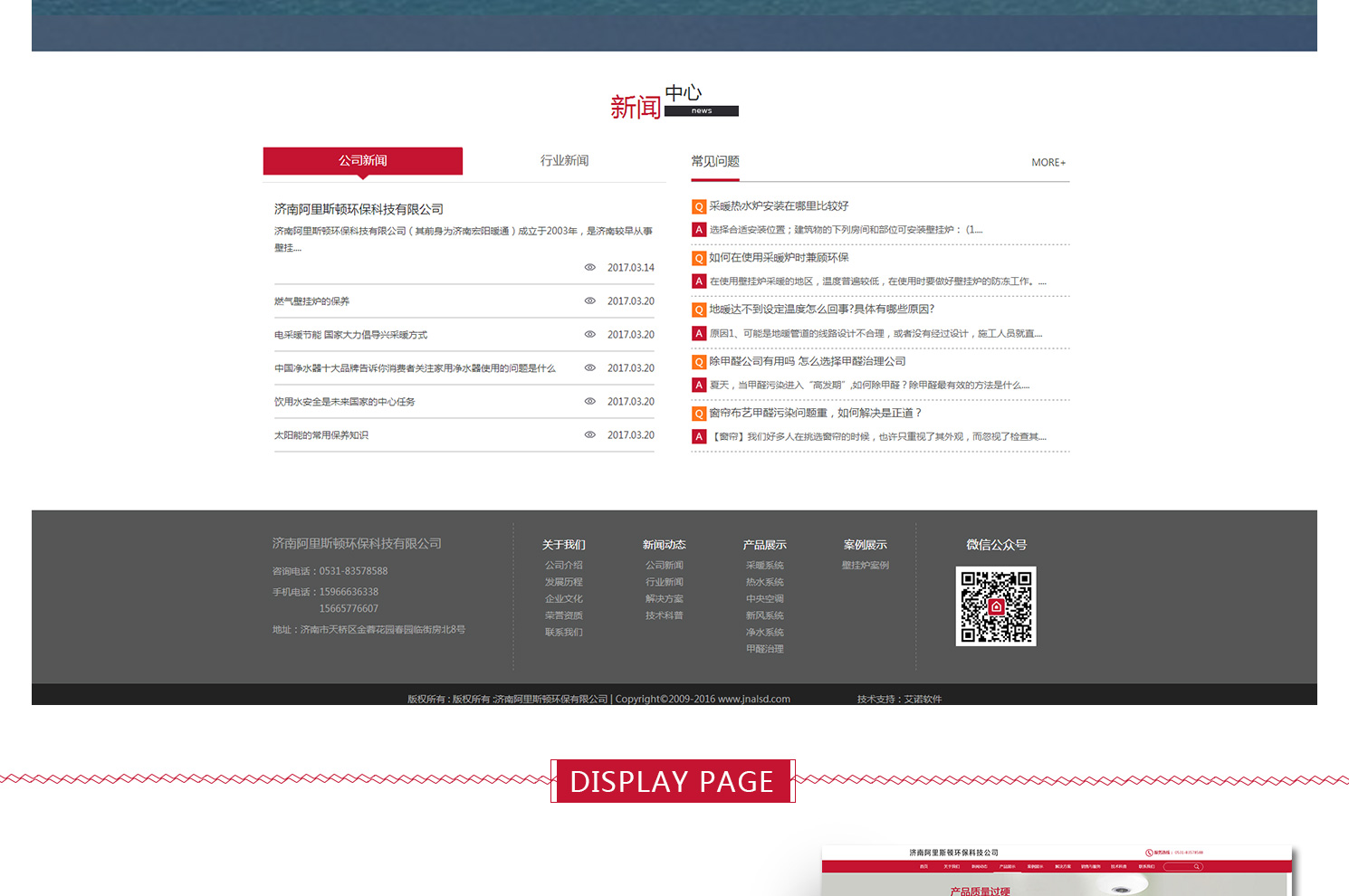This screenshot has width=1349, height=896.
Task: Open 甲醛治理 footer product link
Action: tap(765, 649)
